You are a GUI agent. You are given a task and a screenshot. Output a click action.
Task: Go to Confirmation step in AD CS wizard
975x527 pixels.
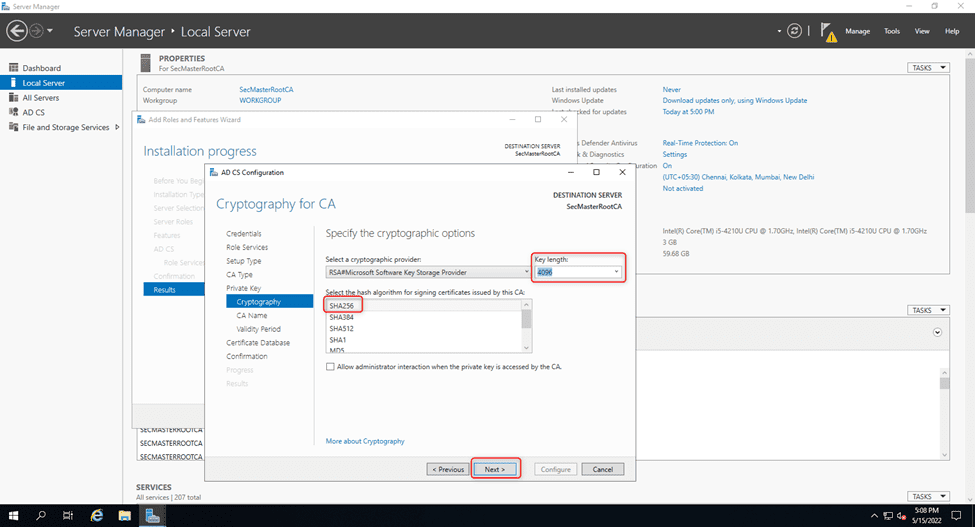(x=247, y=357)
